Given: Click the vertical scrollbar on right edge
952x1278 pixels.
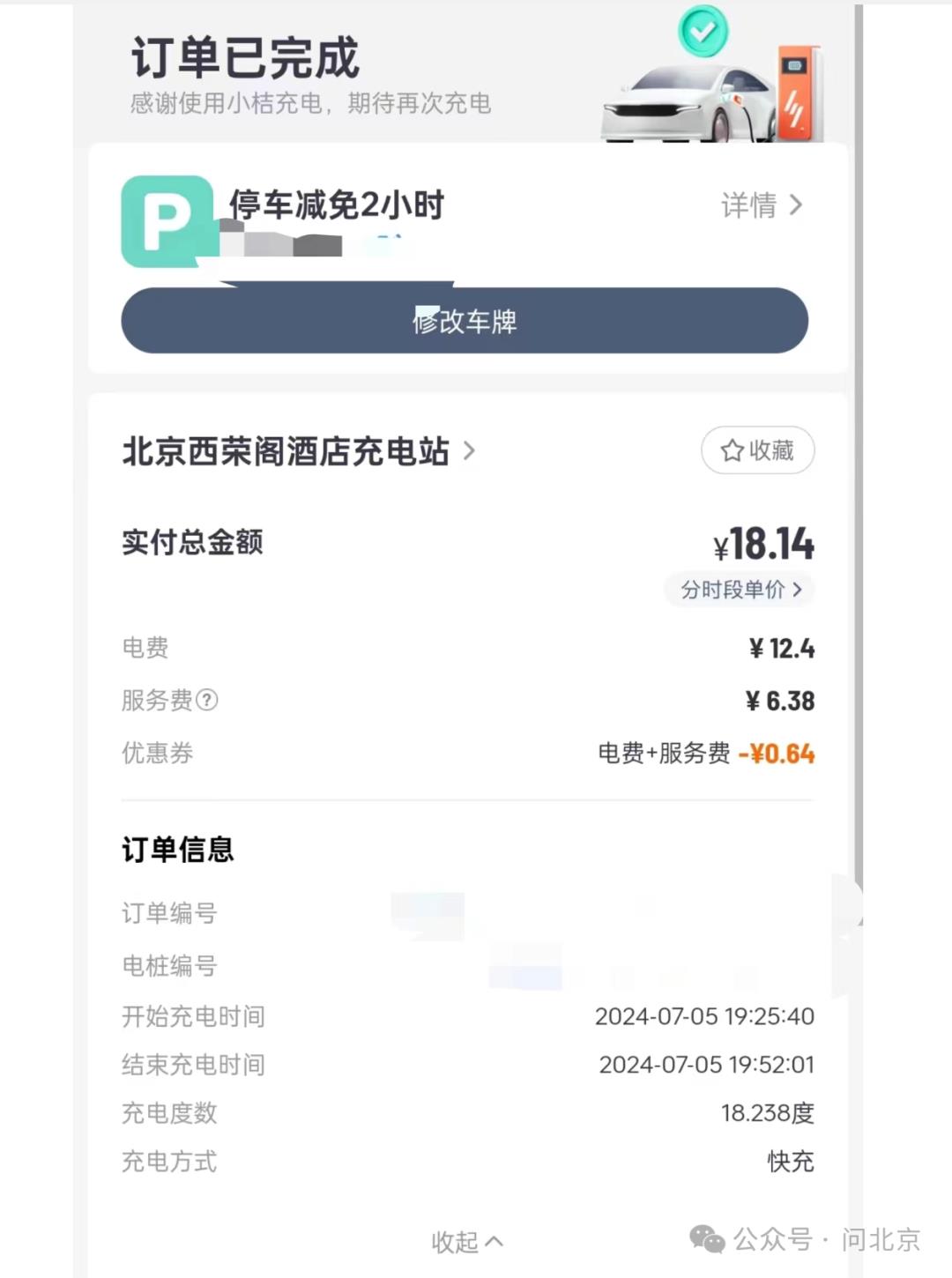Looking at the screenshot, I should (x=859, y=441).
